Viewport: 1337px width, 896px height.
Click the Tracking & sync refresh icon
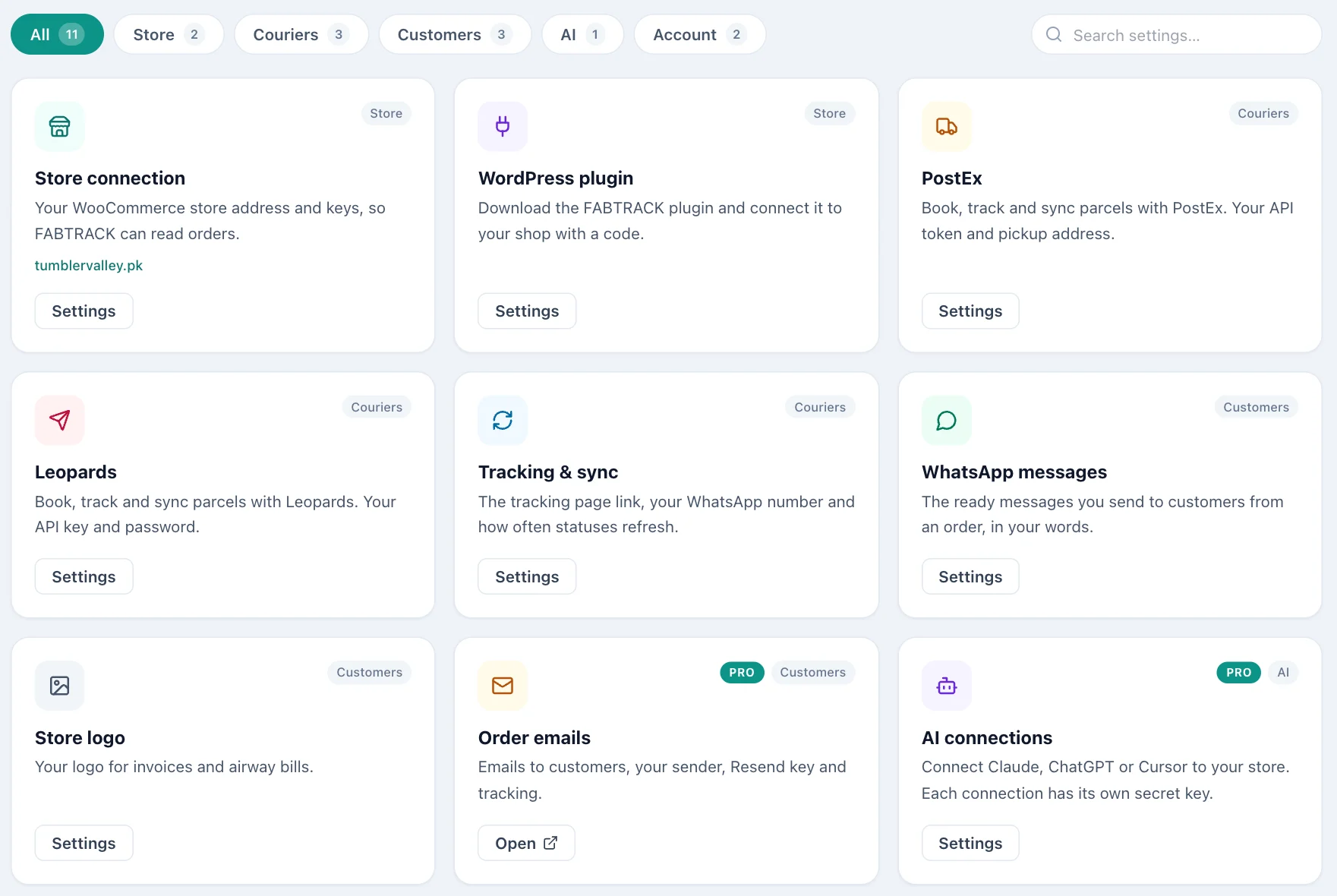point(503,420)
